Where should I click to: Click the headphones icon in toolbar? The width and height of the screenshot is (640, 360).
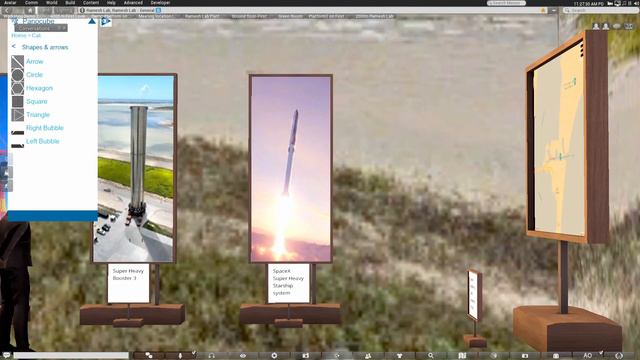pyautogui.click(x=211, y=356)
